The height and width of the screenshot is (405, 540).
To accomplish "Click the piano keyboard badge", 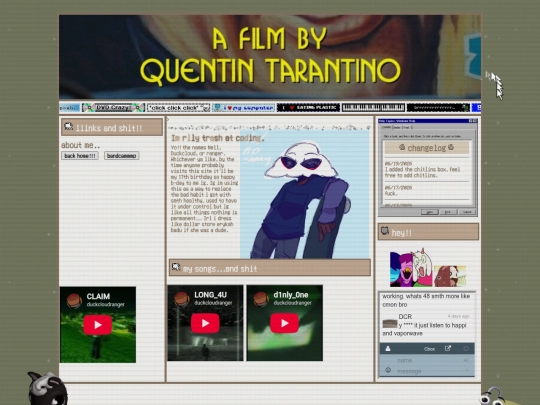I will click(x=373, y=108).
